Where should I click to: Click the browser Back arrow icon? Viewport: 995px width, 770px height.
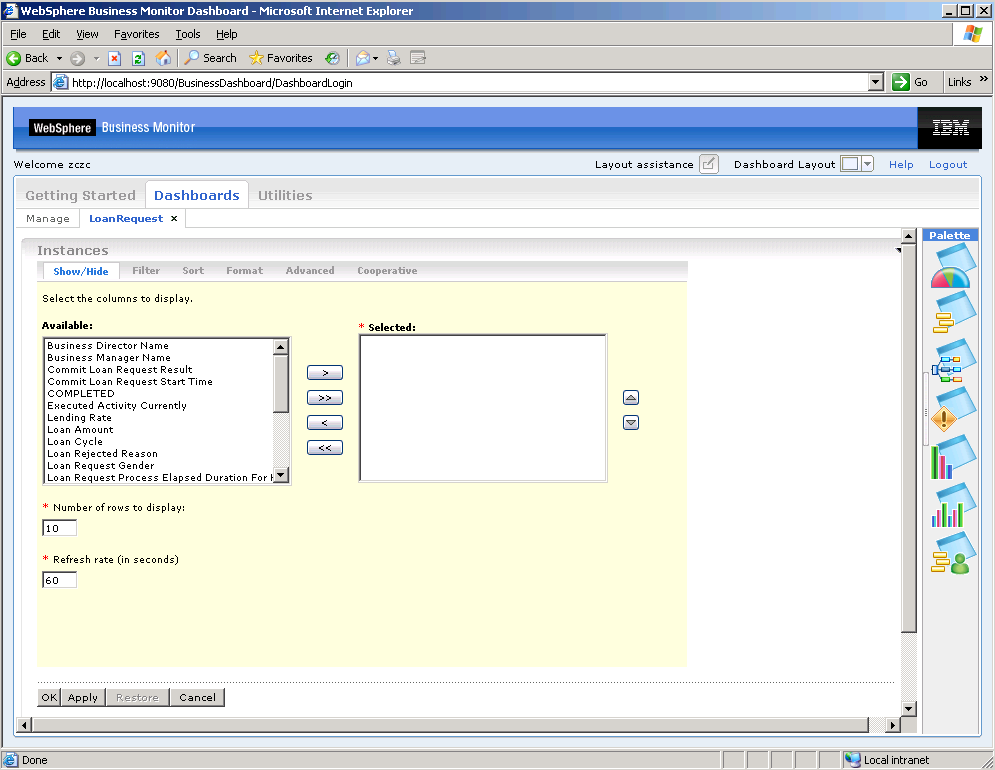pyautogui.click(x=13, y=58)
